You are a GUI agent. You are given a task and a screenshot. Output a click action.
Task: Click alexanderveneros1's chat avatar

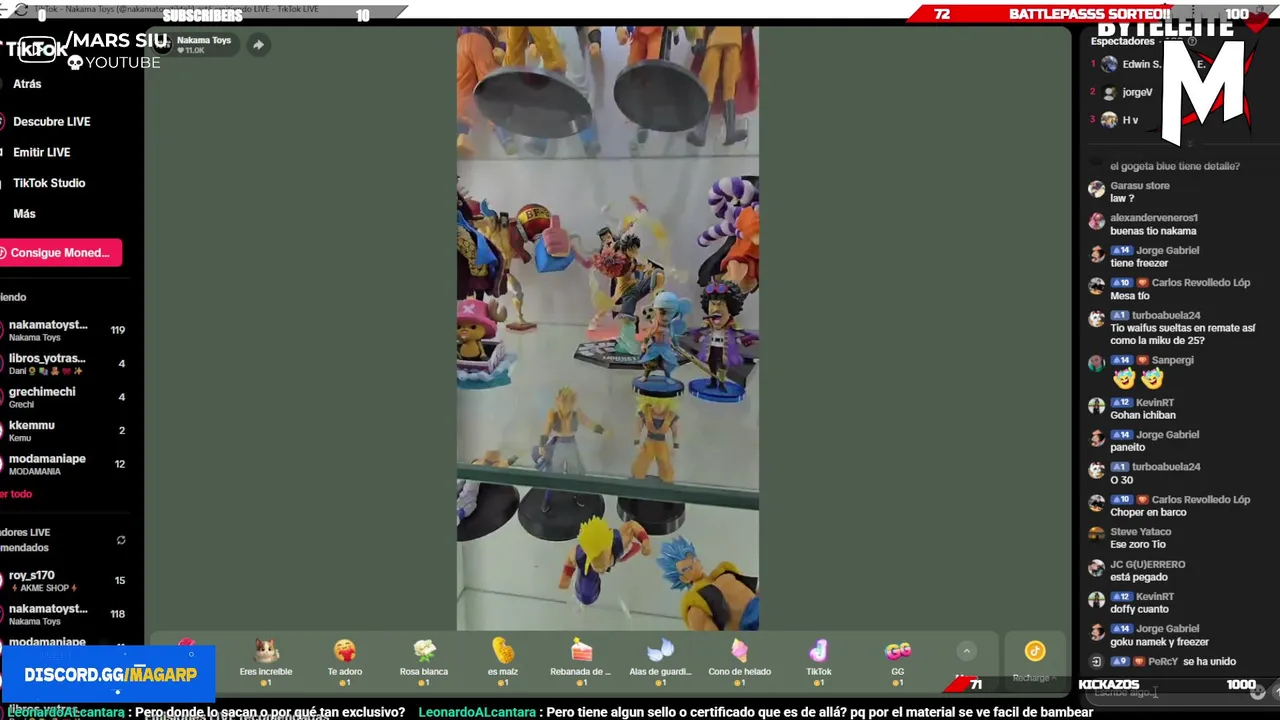point(1096,221)
